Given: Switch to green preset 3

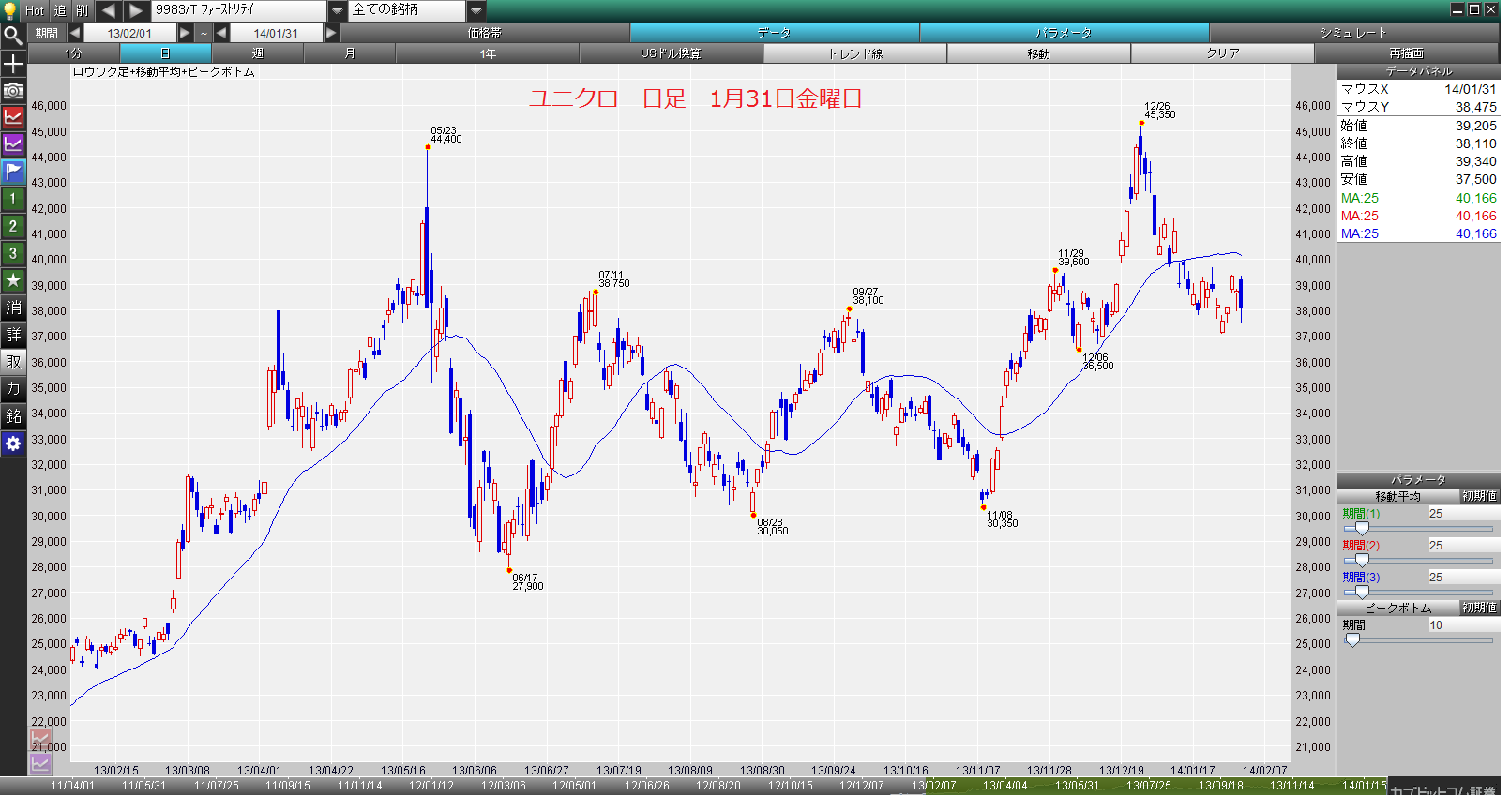Looking at the screenshot, I should [x=13, y=253].
